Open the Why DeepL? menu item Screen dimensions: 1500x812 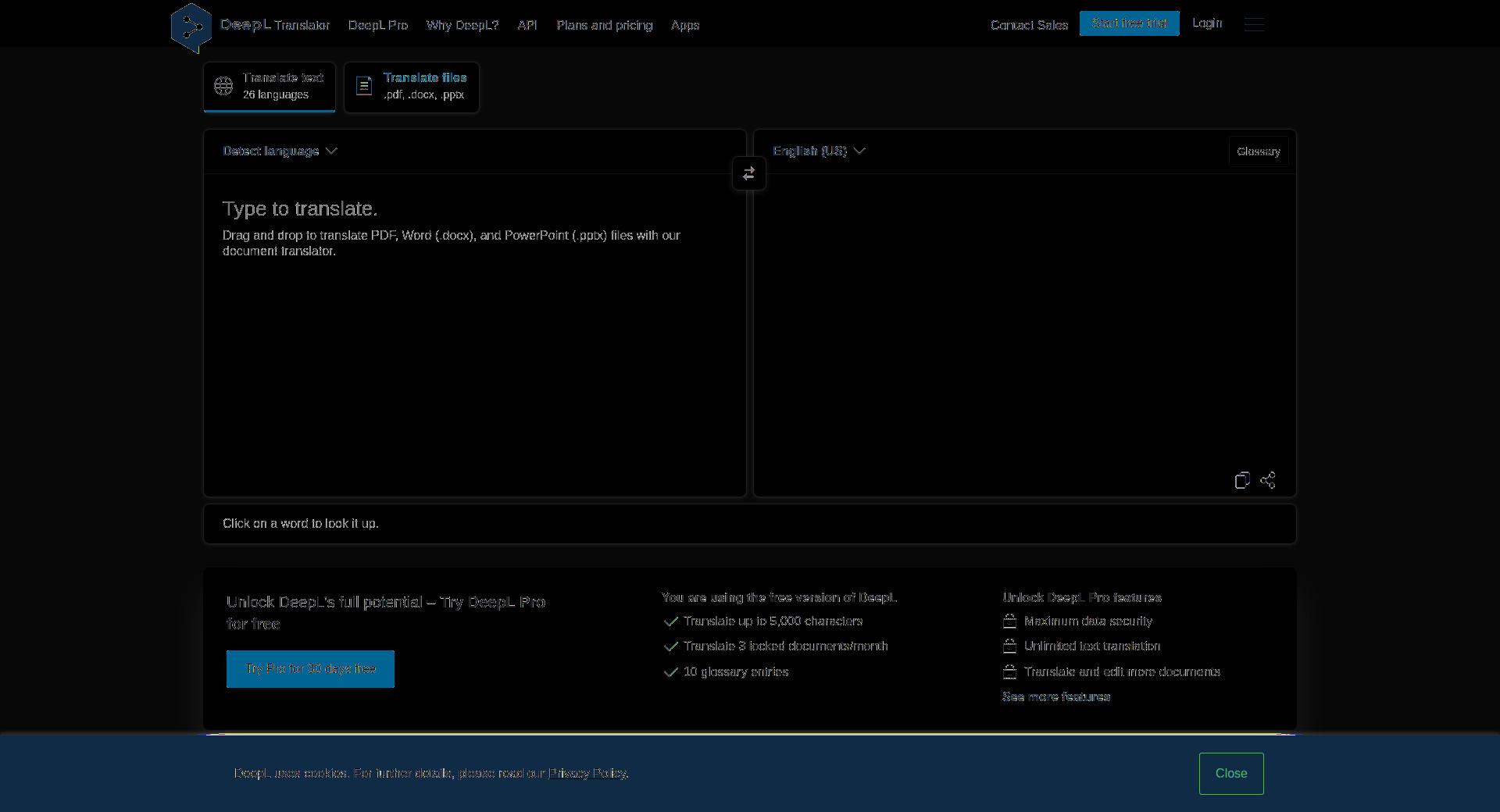click(x=462, y=25)
